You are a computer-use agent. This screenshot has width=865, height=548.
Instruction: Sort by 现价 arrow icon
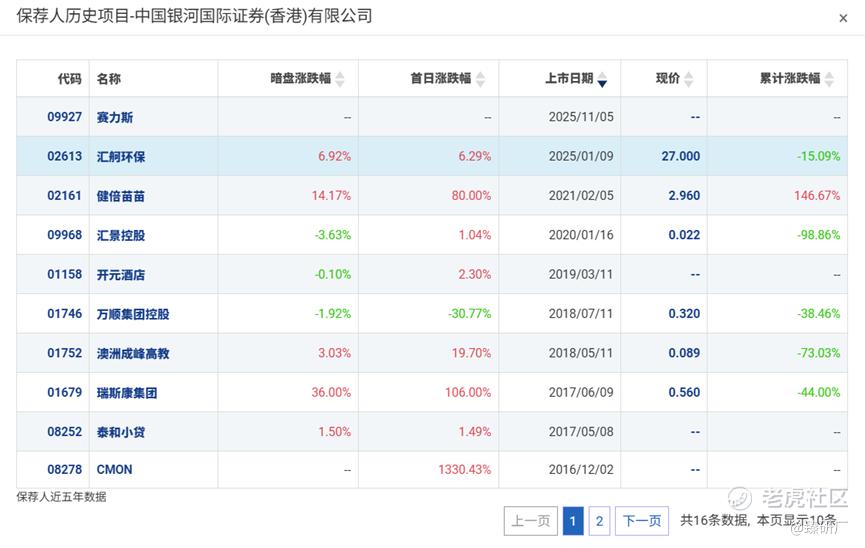(688, 79)
